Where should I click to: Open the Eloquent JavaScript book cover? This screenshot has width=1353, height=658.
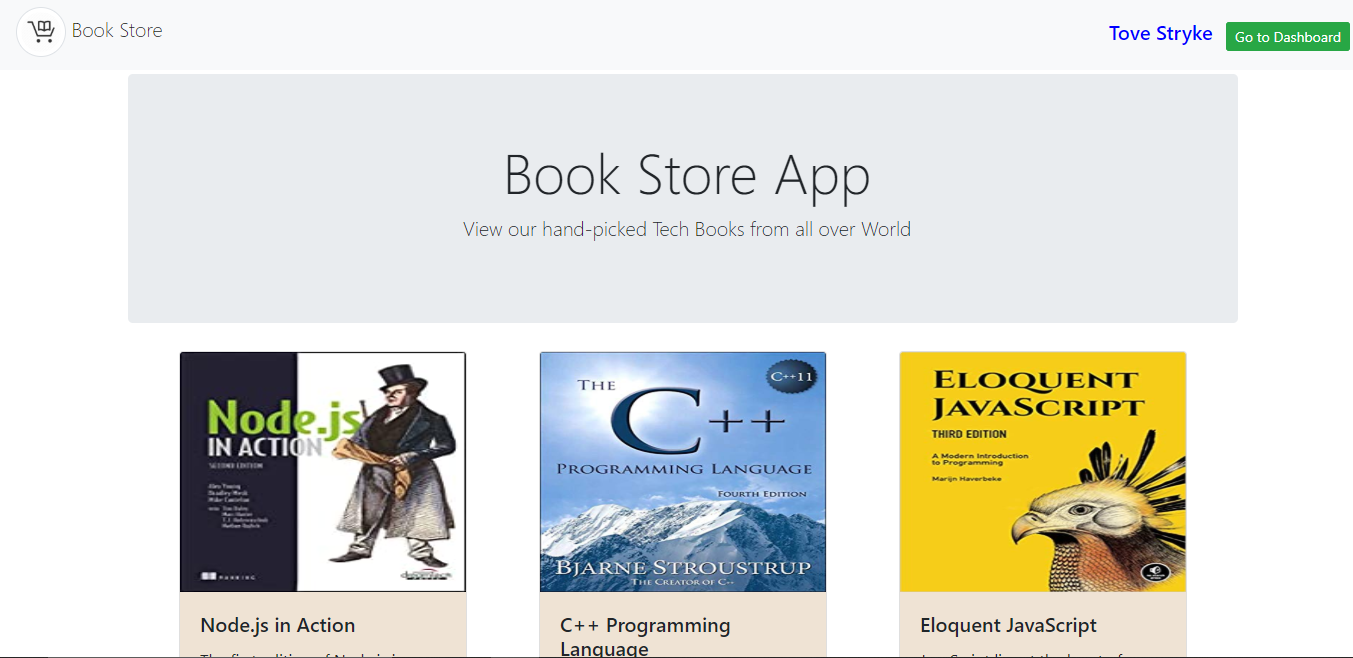point(1042,471)
